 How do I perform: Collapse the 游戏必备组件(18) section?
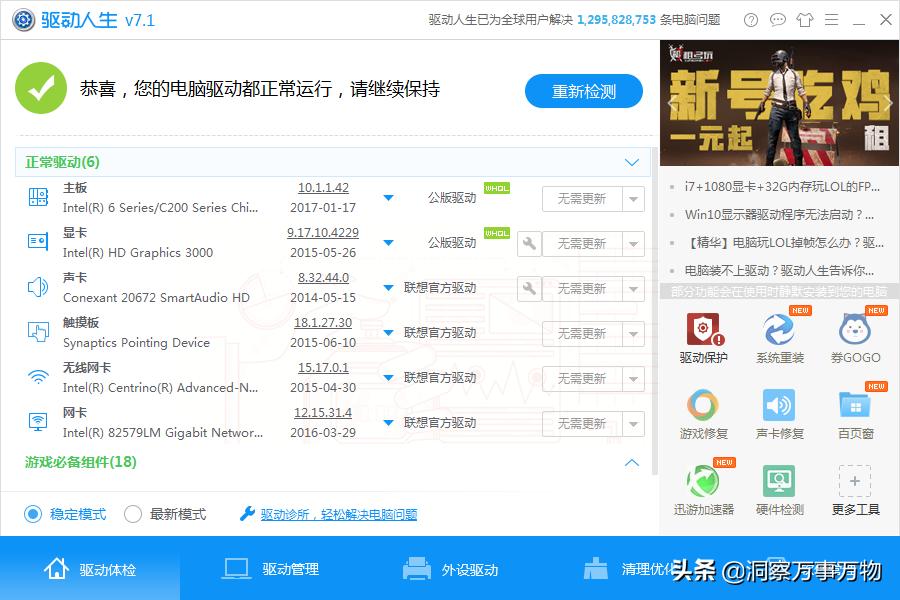click(631, 463)
